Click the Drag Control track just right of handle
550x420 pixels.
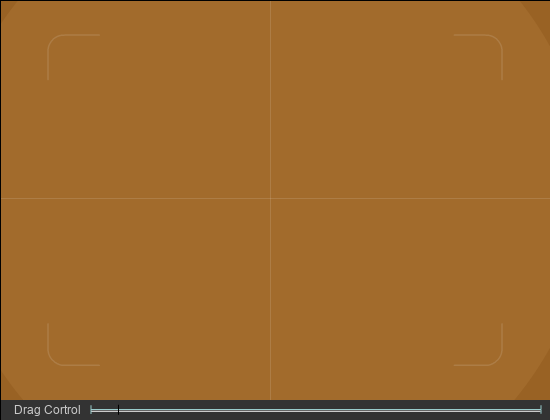126,409
